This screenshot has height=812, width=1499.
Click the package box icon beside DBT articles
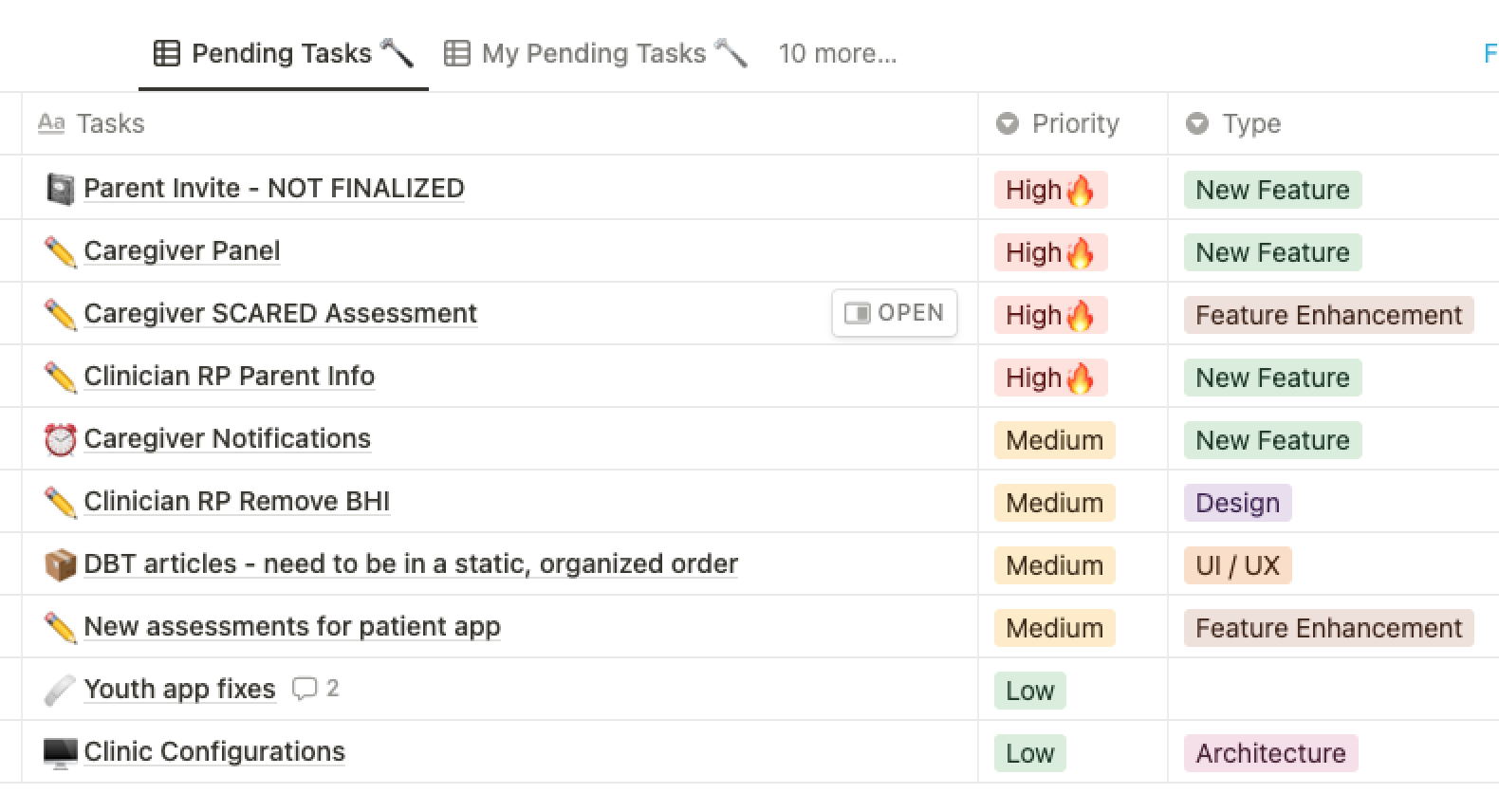point(60,564)
